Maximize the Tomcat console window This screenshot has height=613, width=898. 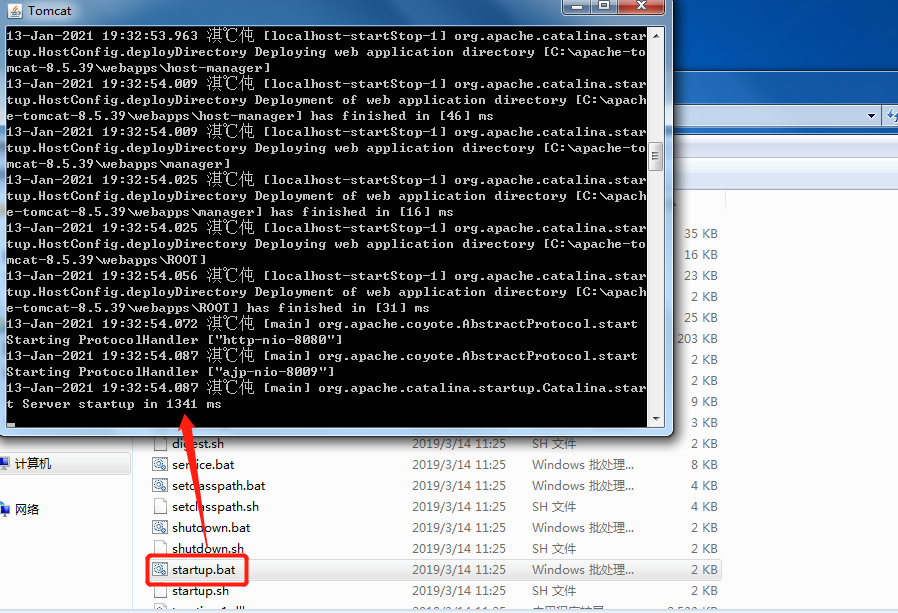[x=604, y=6]
